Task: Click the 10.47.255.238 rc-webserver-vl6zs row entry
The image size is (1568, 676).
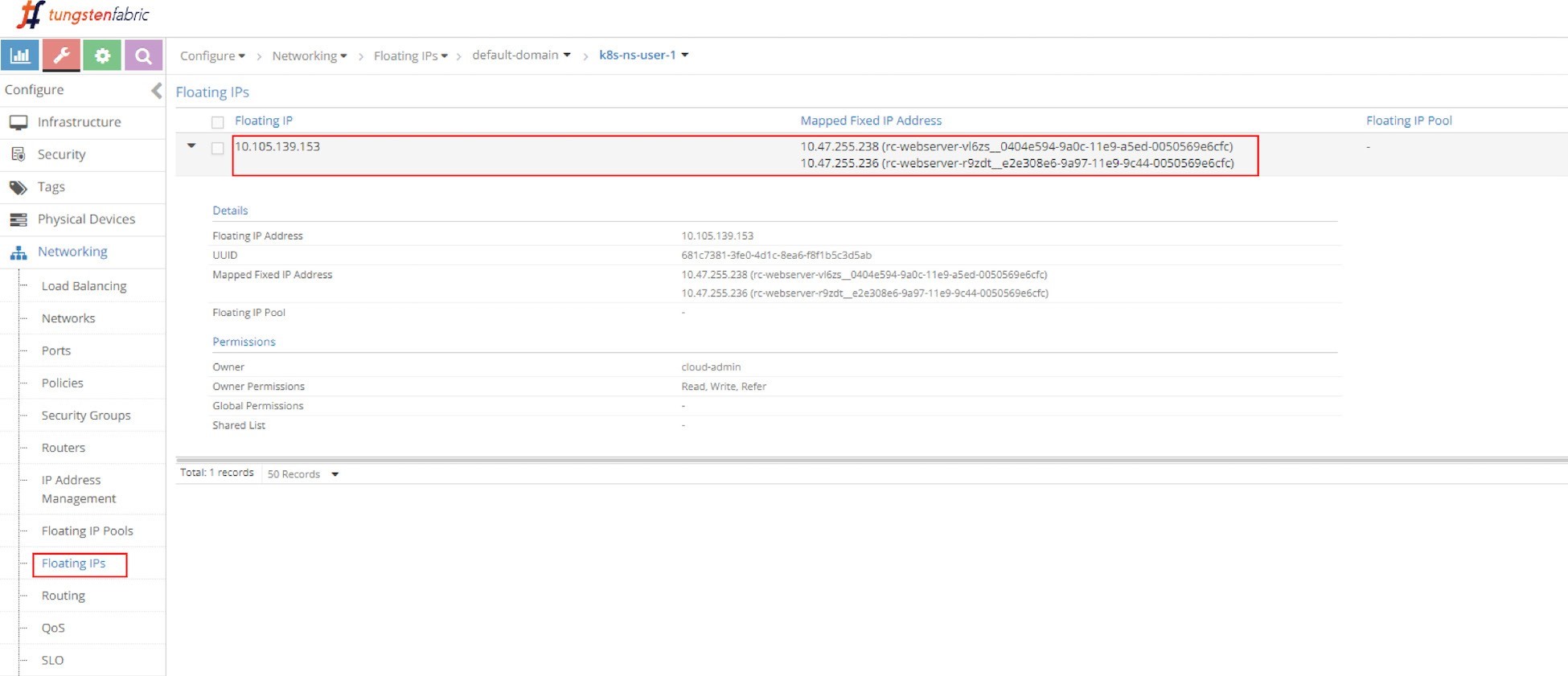Action: point(1016,146)
